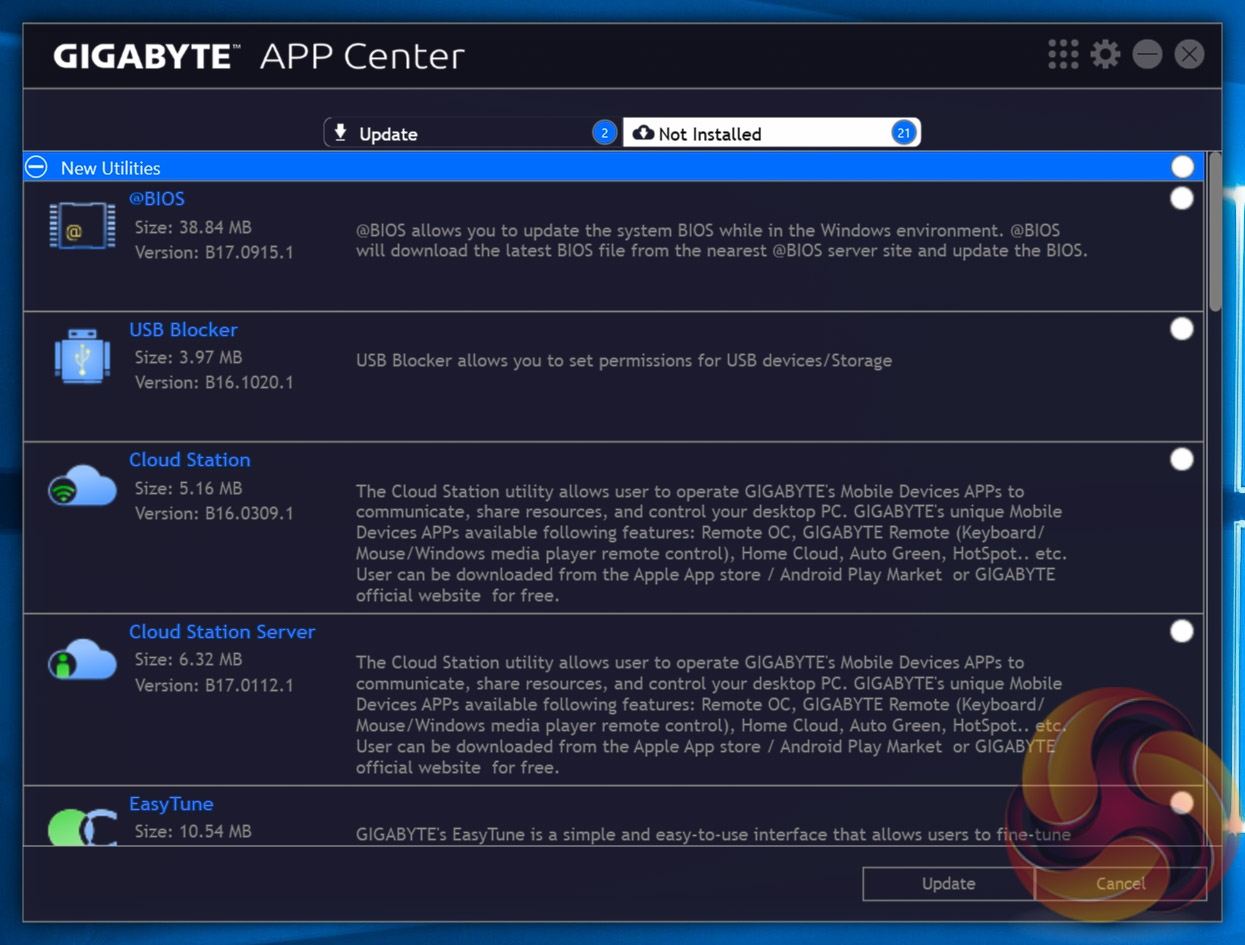Click "Size: 10.54 MB" text
Viewport: 1245px width, 945px height.
193,831
